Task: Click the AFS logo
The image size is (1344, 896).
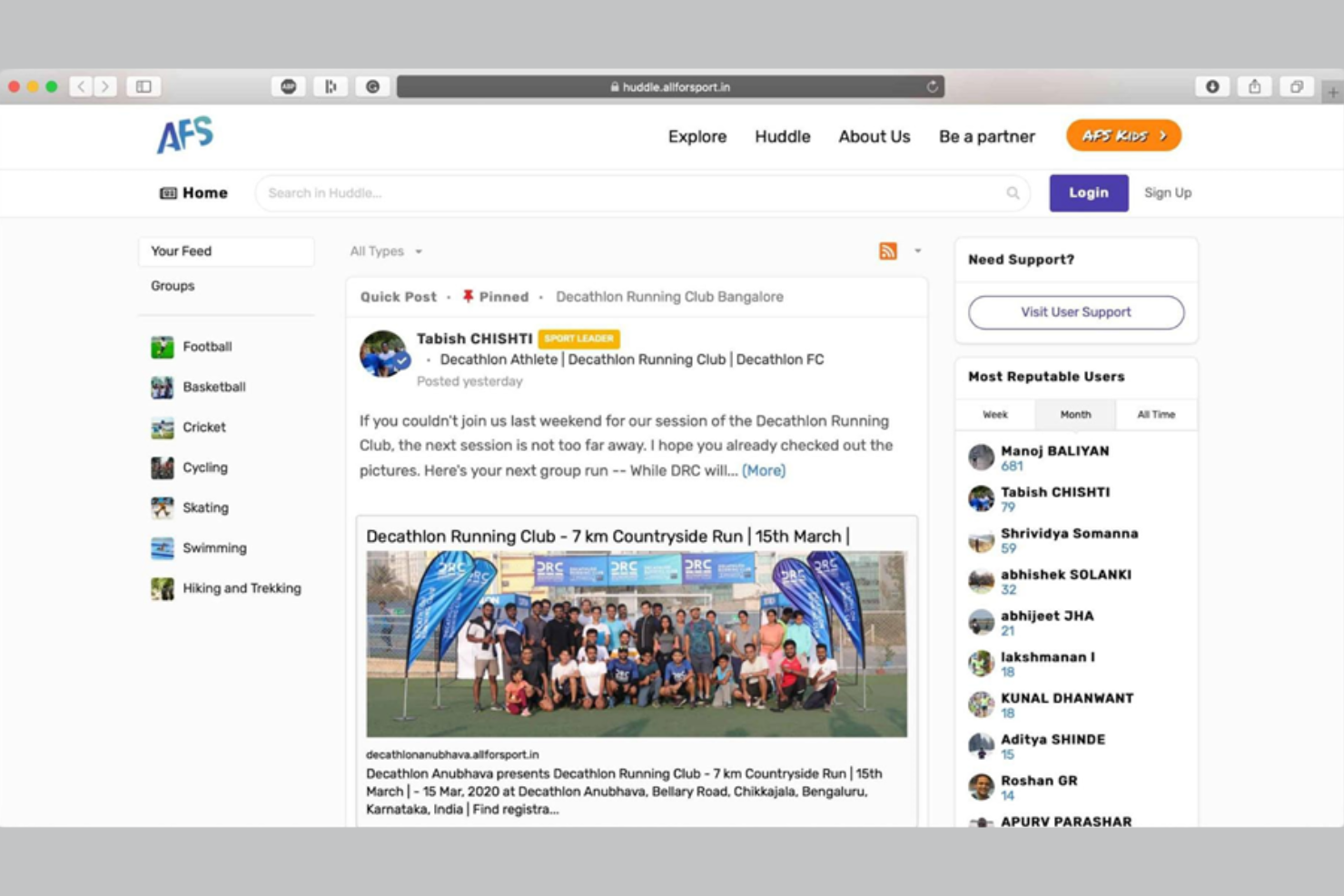Action: (x=185, y=134)
